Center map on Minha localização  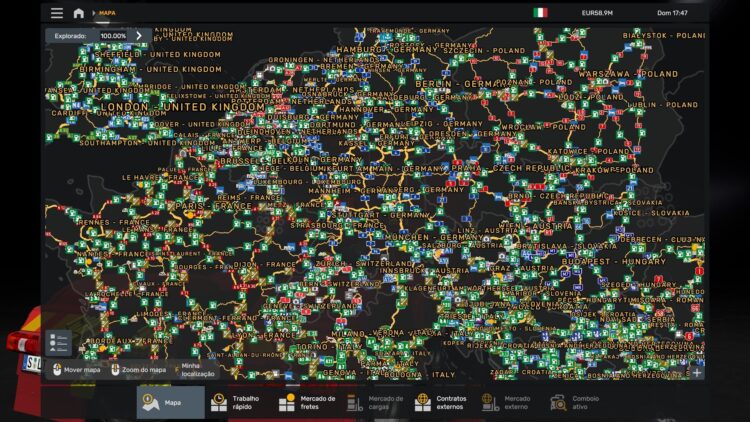pos(195,370)
